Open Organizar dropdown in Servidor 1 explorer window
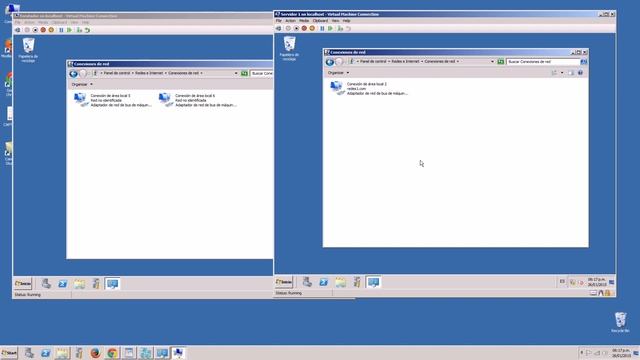The width and height of the screenshot is (640, 360). tap(338, 73)
